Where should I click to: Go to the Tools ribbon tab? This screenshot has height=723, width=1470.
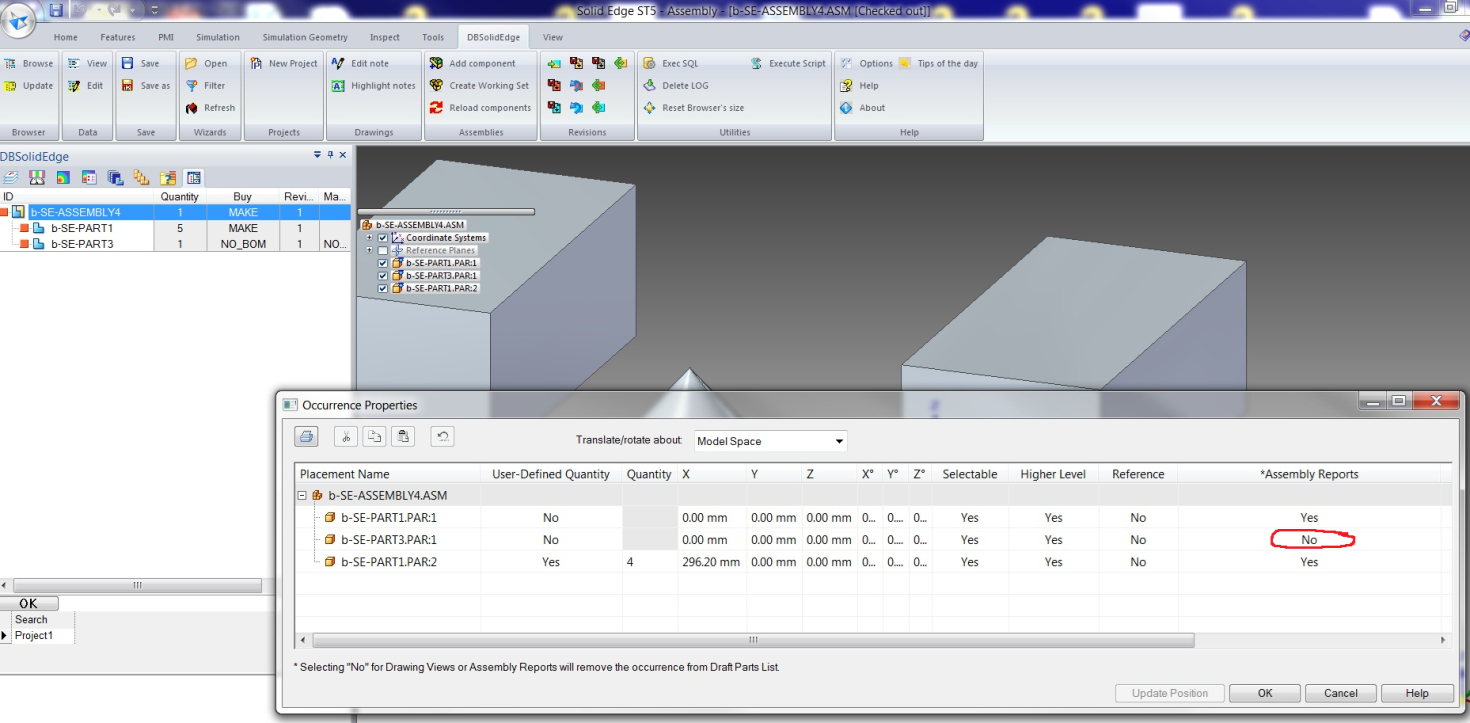[433, 37]
